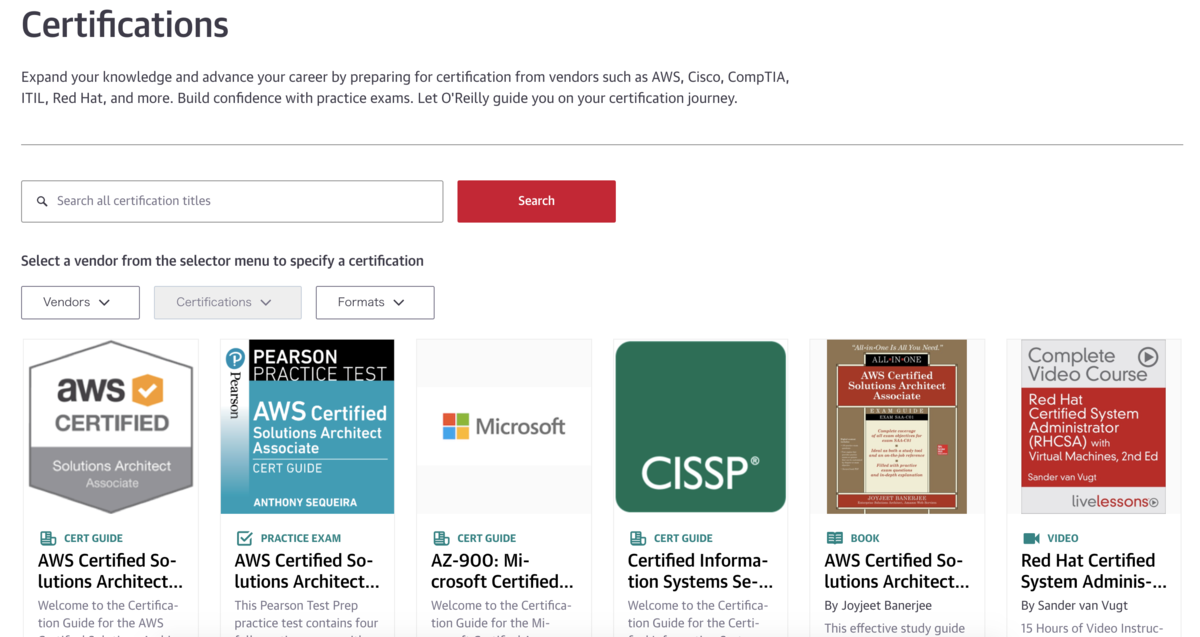
Task: Click the book icon above Joyjeet Banerjee's title
Action: [x=834, y=538]
